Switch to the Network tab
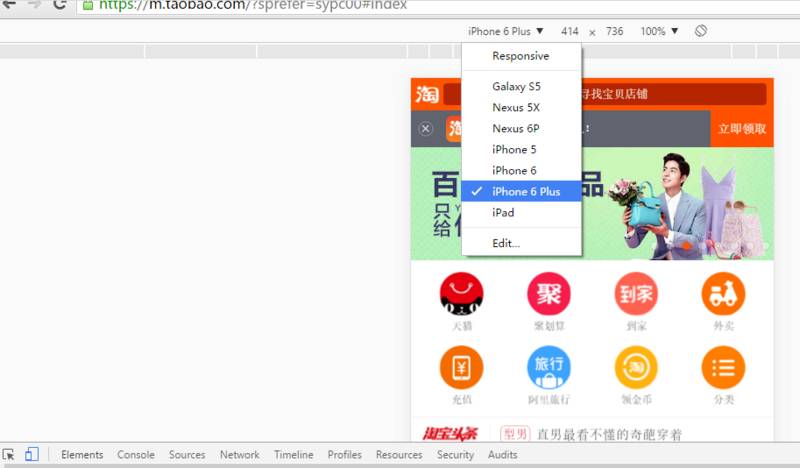 [239, 454]
